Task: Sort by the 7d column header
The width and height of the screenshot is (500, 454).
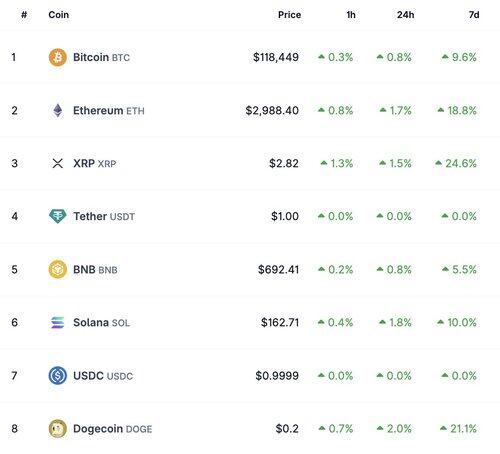Action: point(474,15)
